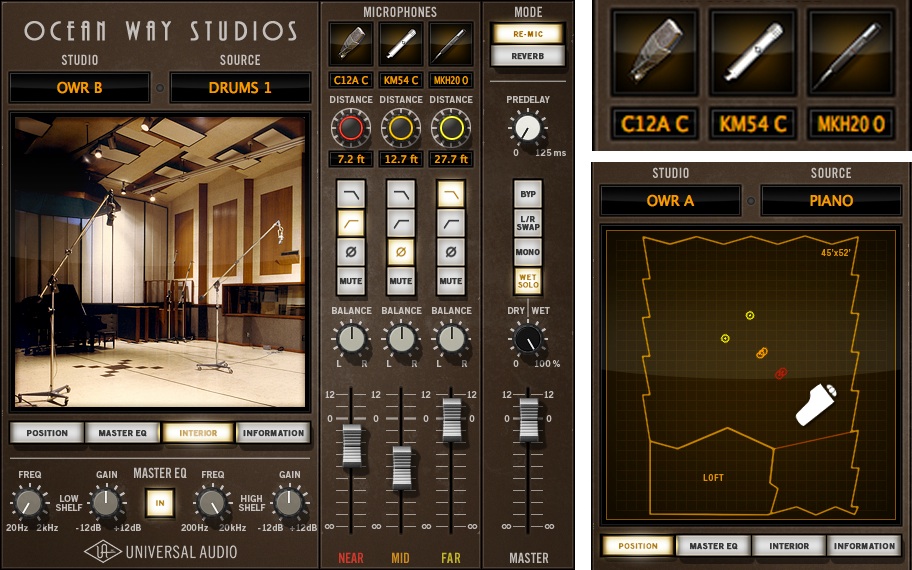Viewport: 912px width, 570px height.
Task: Disable high-cut filter on FAR mic
Action: coord(451,194)
